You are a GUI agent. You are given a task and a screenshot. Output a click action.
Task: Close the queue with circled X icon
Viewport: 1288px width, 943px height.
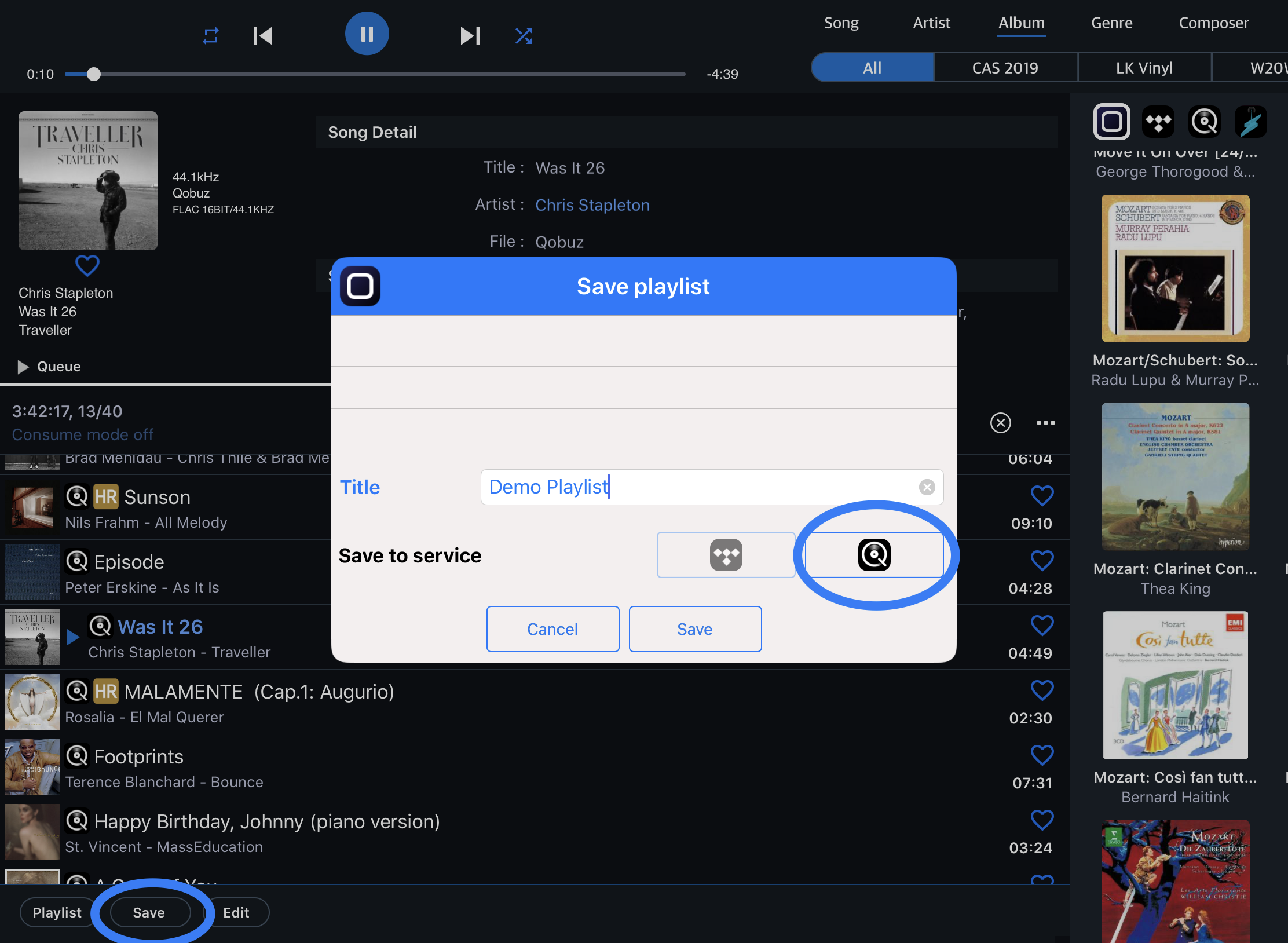[x=1001, y=423]
